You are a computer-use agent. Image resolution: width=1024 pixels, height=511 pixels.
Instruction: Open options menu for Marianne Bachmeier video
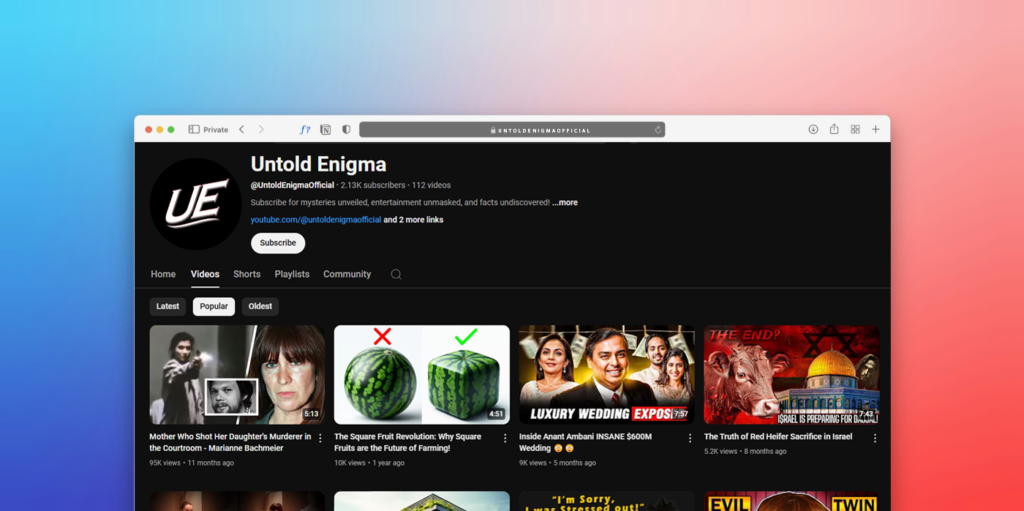point(320,438)
